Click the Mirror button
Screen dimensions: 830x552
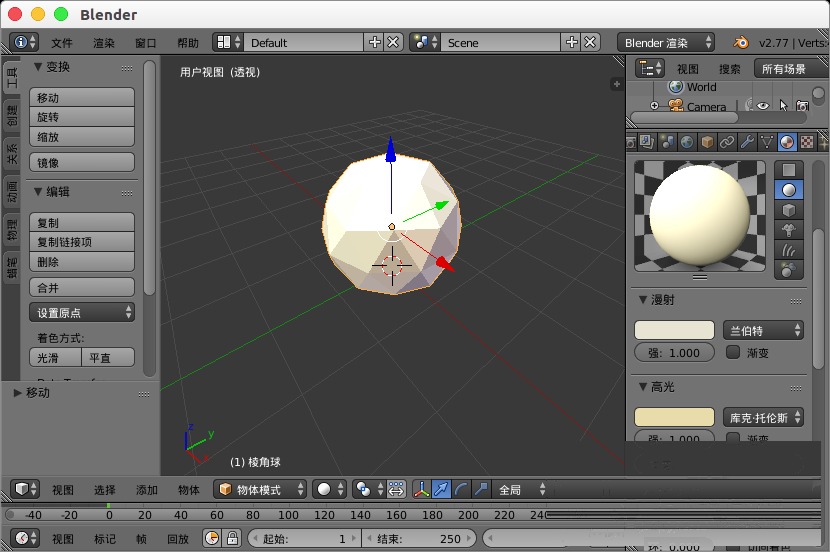pos(82,162)
